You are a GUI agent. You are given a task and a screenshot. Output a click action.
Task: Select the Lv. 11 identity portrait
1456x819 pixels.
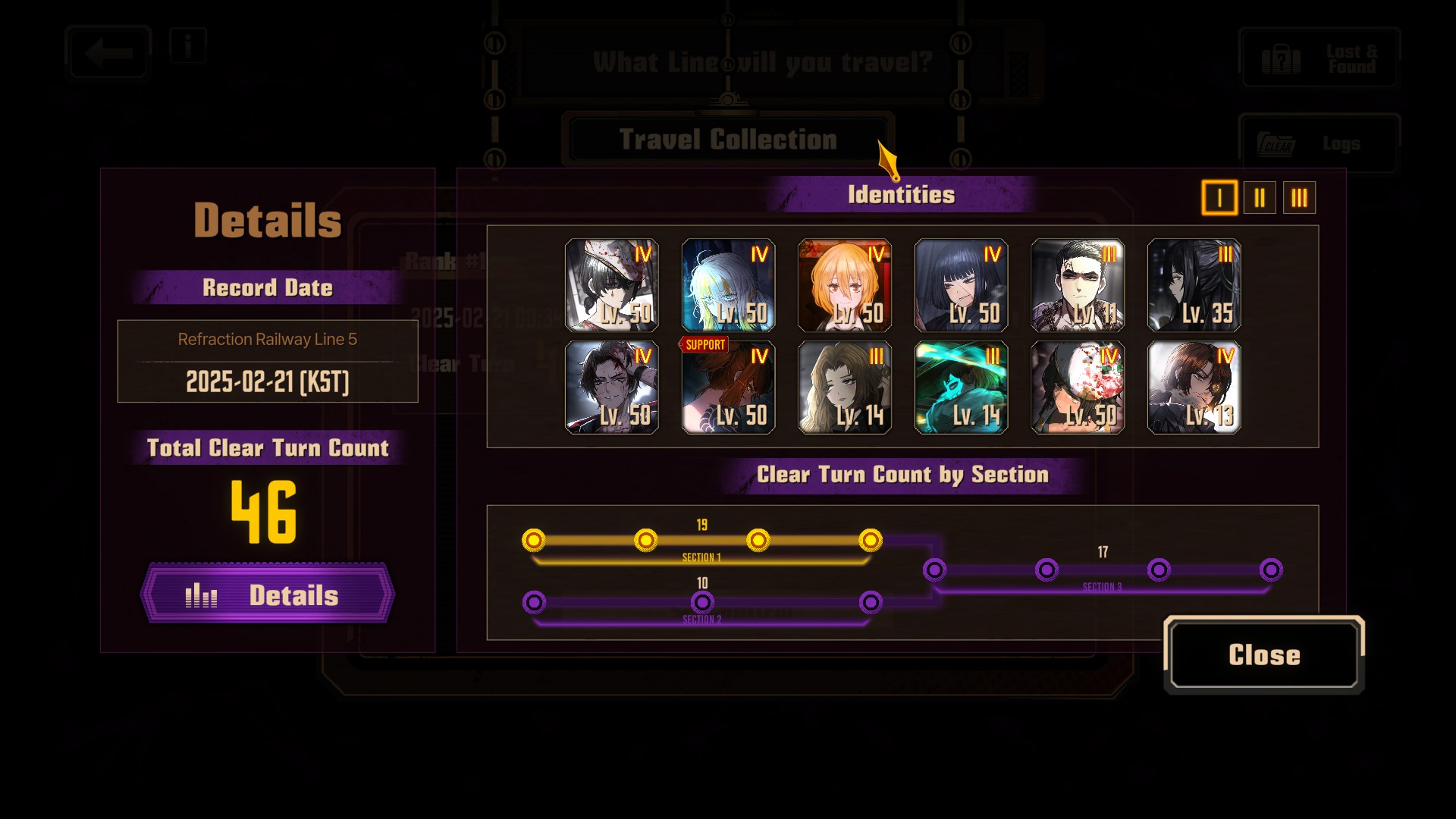coord(1078,285)
